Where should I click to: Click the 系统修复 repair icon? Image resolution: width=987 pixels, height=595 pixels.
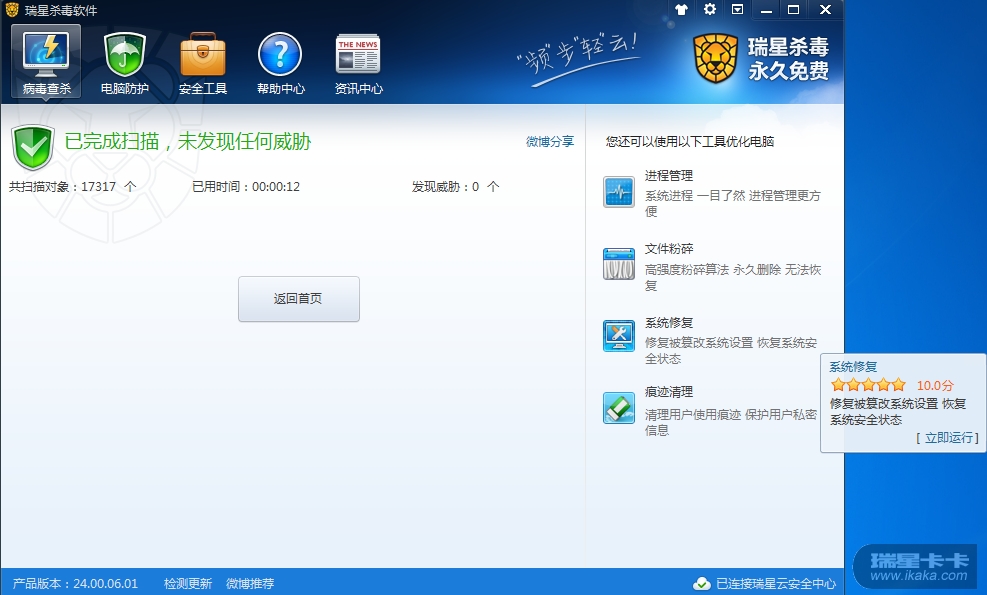coord(619,336)
